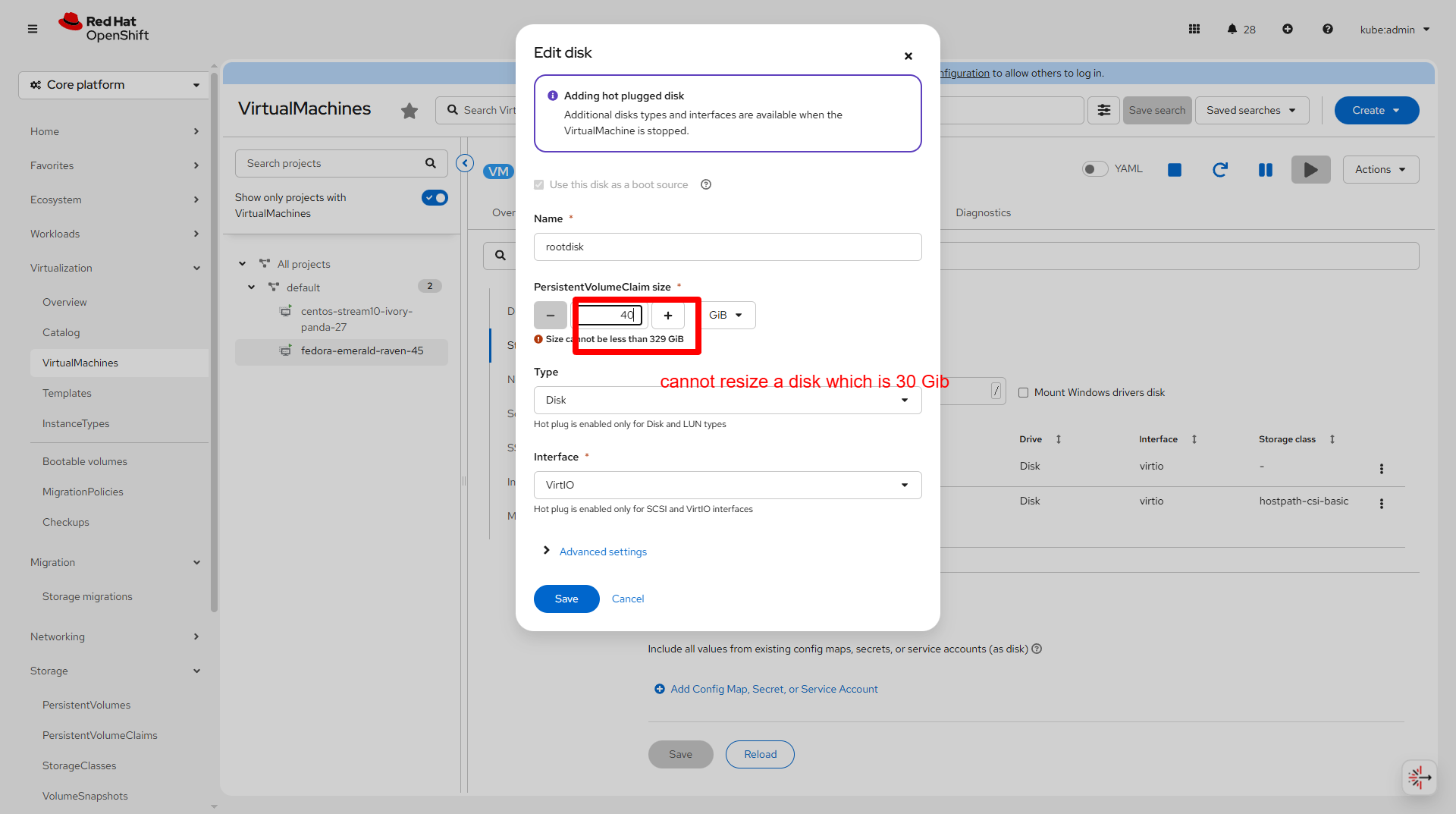
Task: Open the notifications bell
Action: (x=1232, y=29)
